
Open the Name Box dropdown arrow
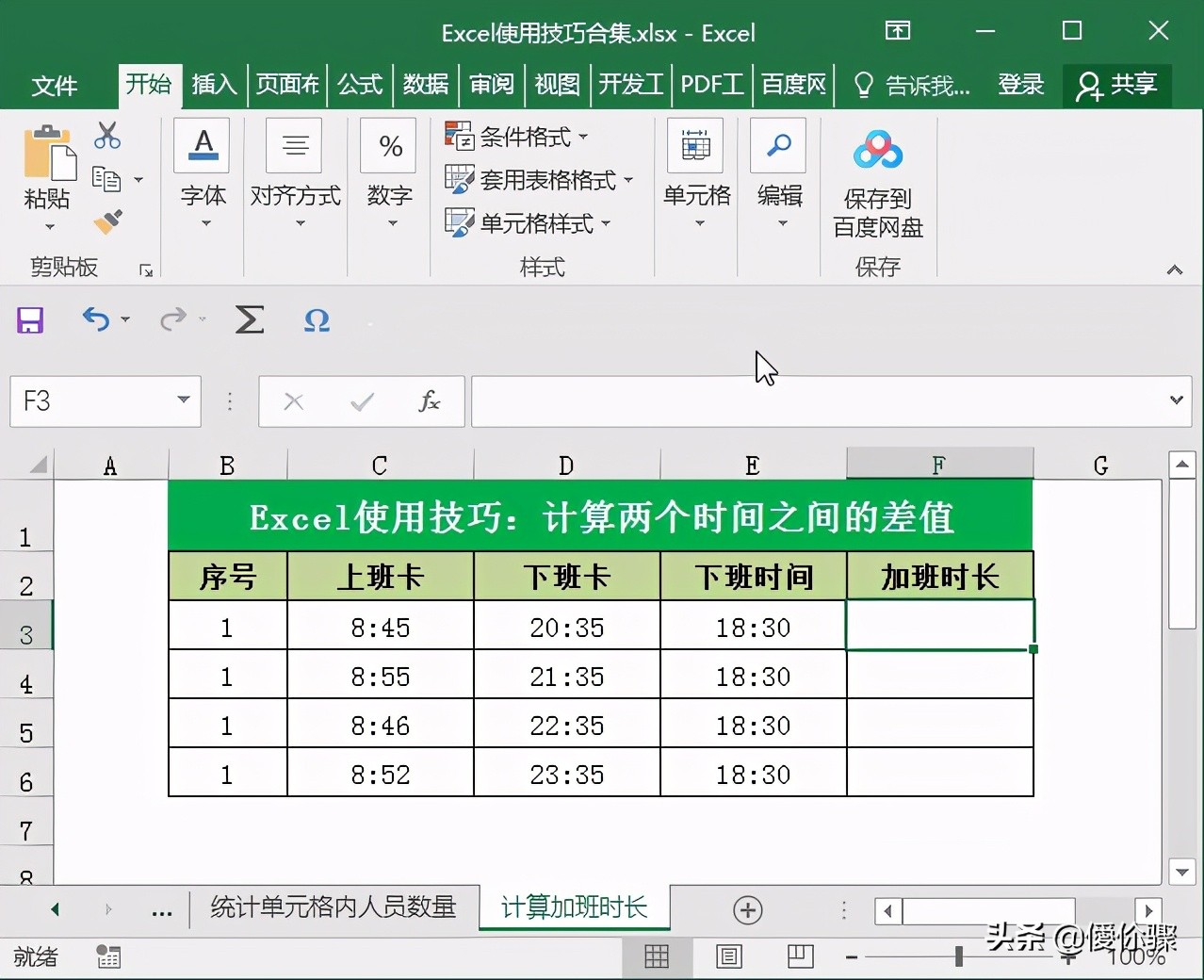tap(184, 400)
